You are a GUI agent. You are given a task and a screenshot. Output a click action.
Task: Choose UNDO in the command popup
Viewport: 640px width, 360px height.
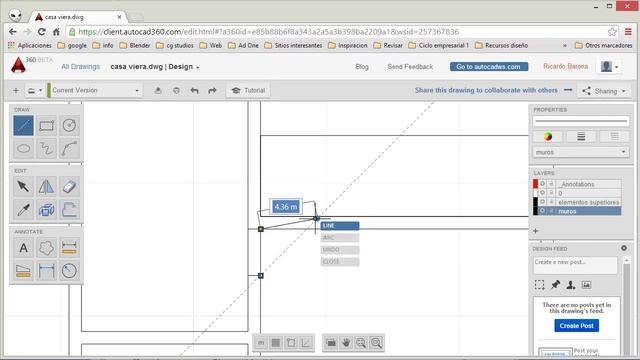pyautogui.click(x=340, y=249)
